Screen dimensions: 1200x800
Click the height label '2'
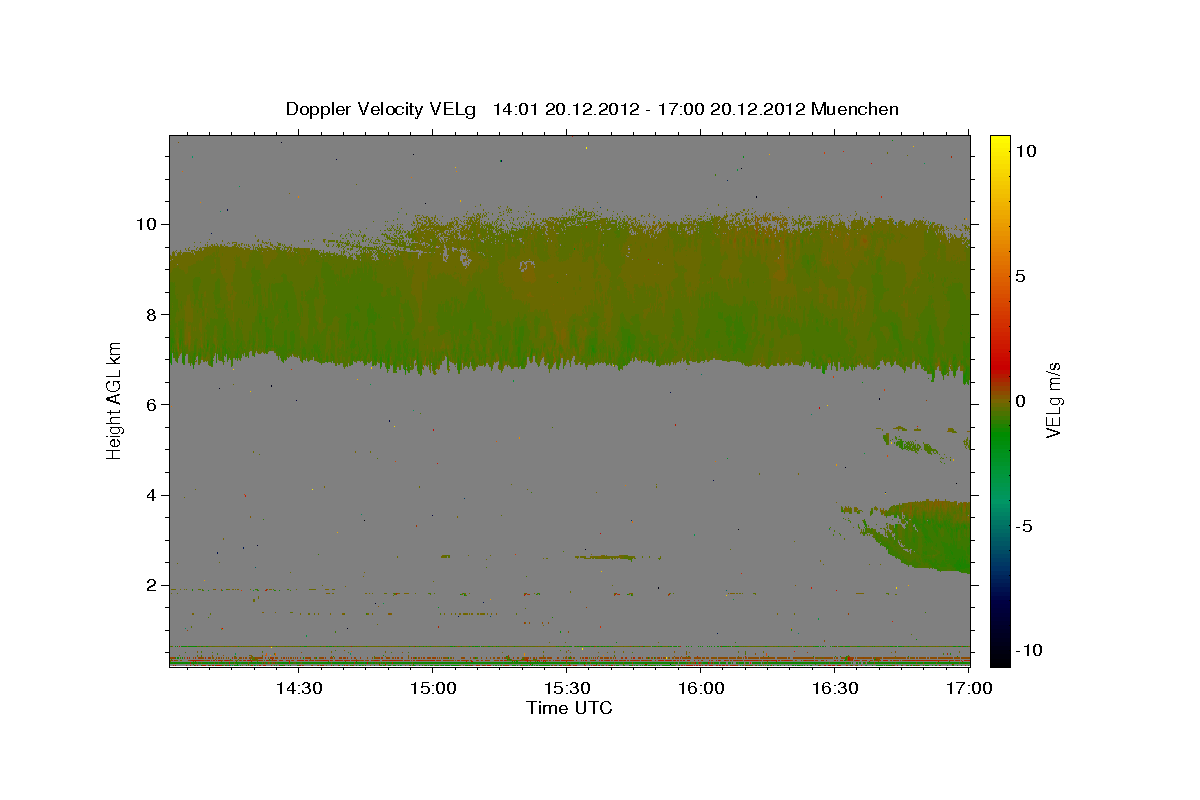coord(153,585)
